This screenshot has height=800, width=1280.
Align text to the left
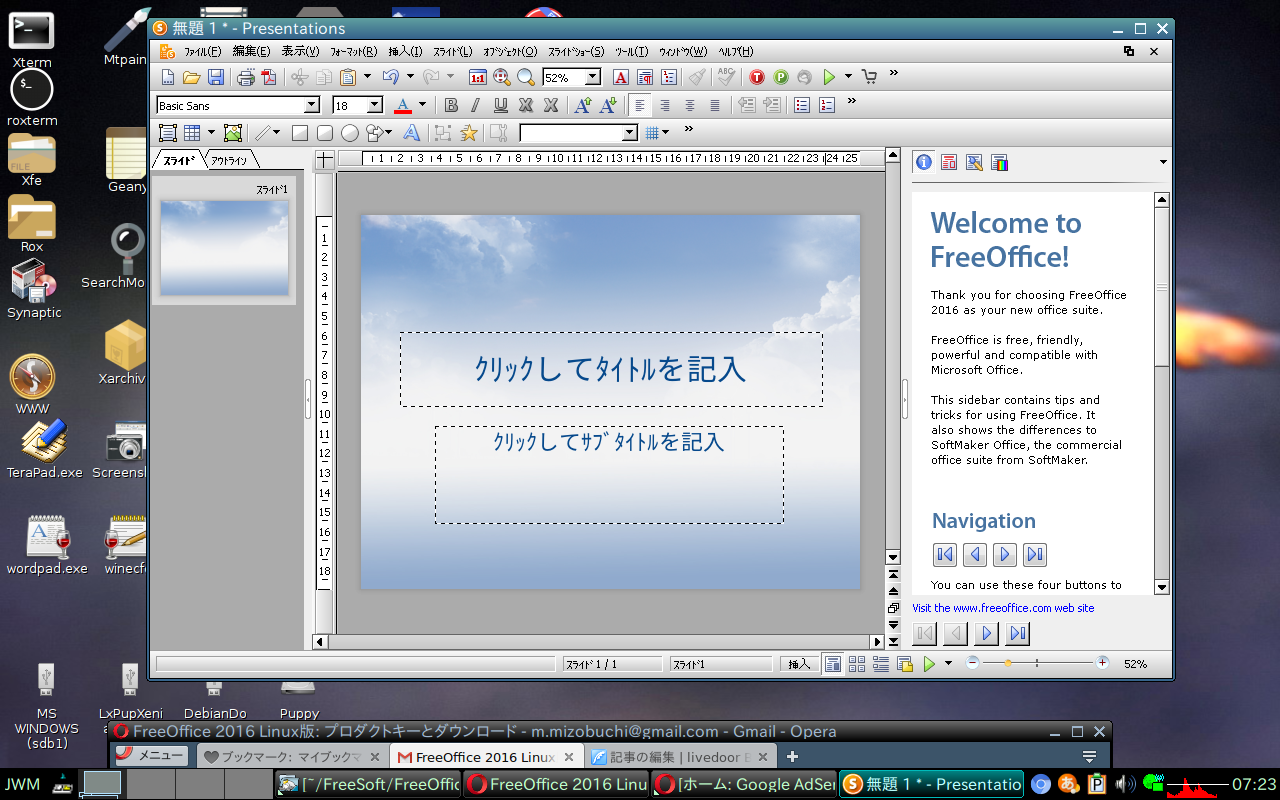(640, 105)
